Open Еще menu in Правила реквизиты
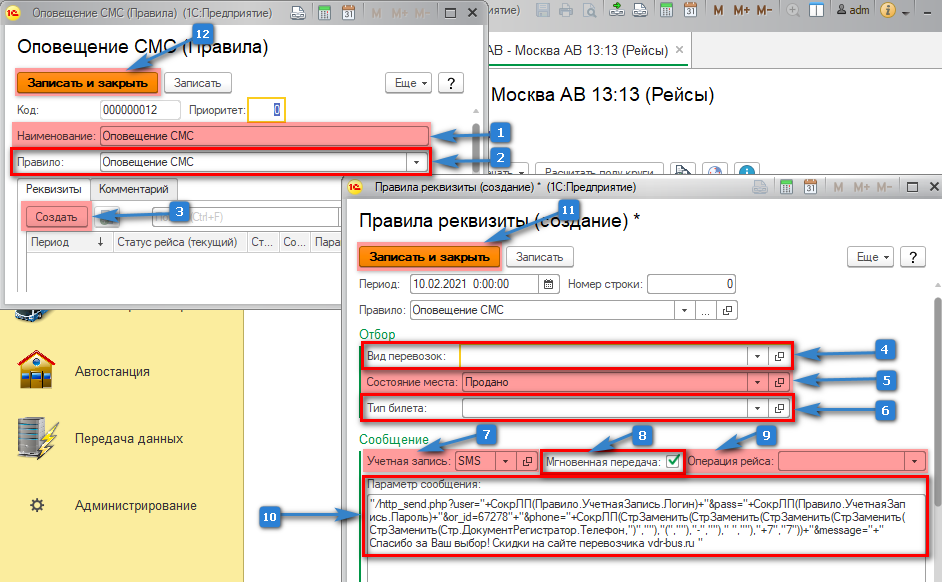The height and width of the screenshot is (582, 942). (870, 257)
